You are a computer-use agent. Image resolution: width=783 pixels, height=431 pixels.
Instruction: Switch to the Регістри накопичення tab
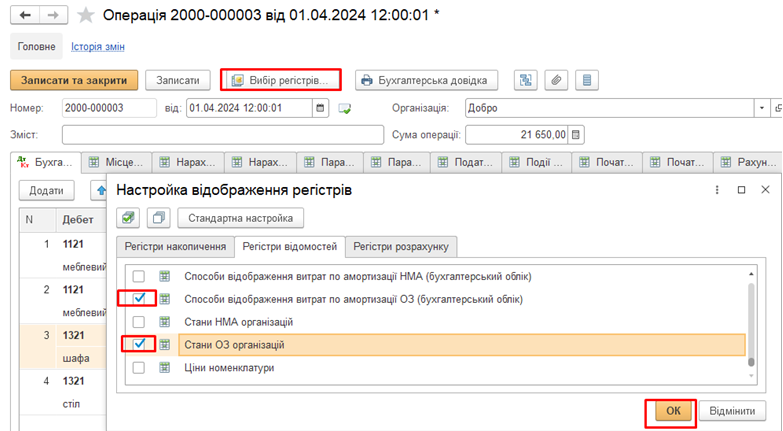click(174, 246)
